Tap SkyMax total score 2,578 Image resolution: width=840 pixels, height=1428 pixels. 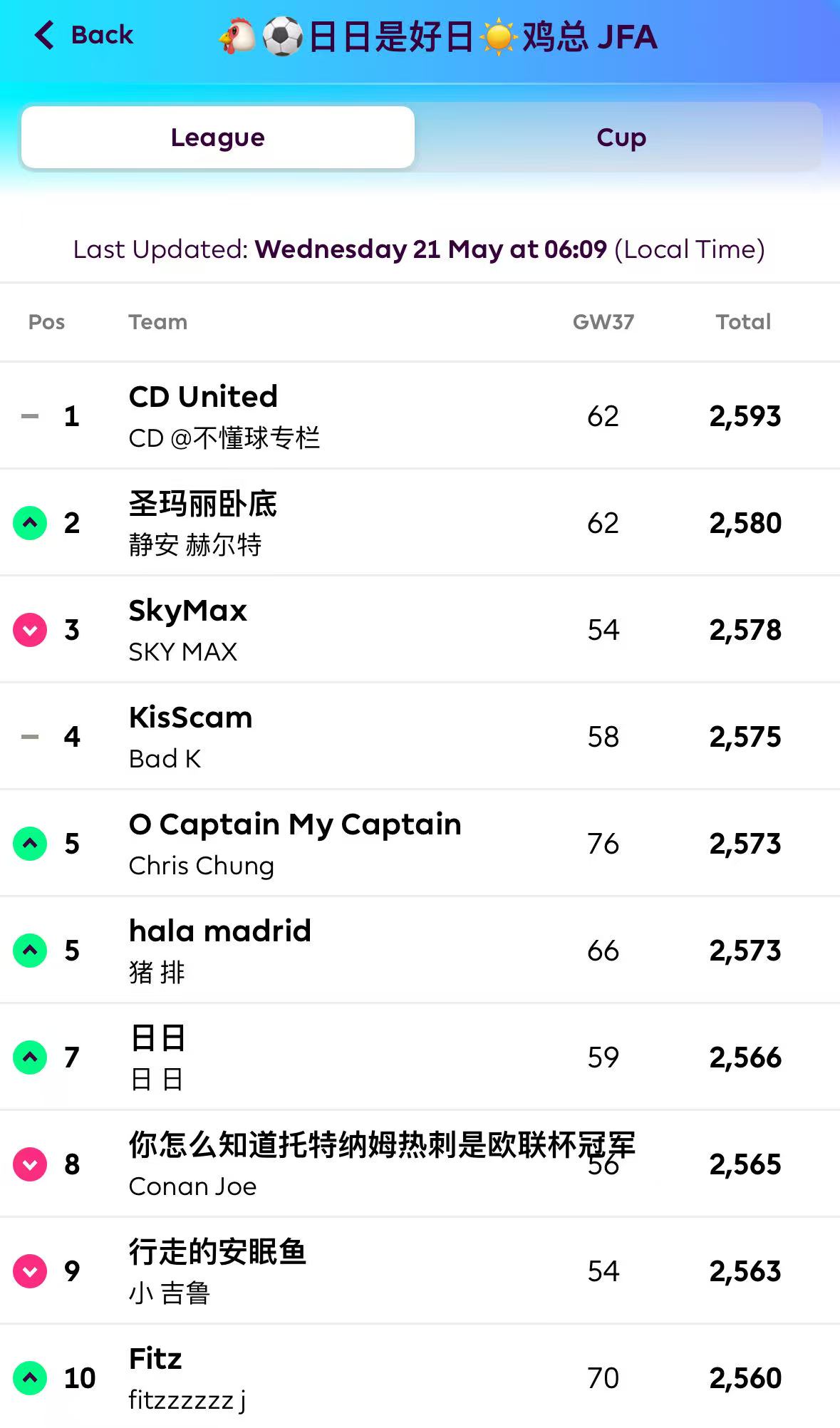coord(745,630)
